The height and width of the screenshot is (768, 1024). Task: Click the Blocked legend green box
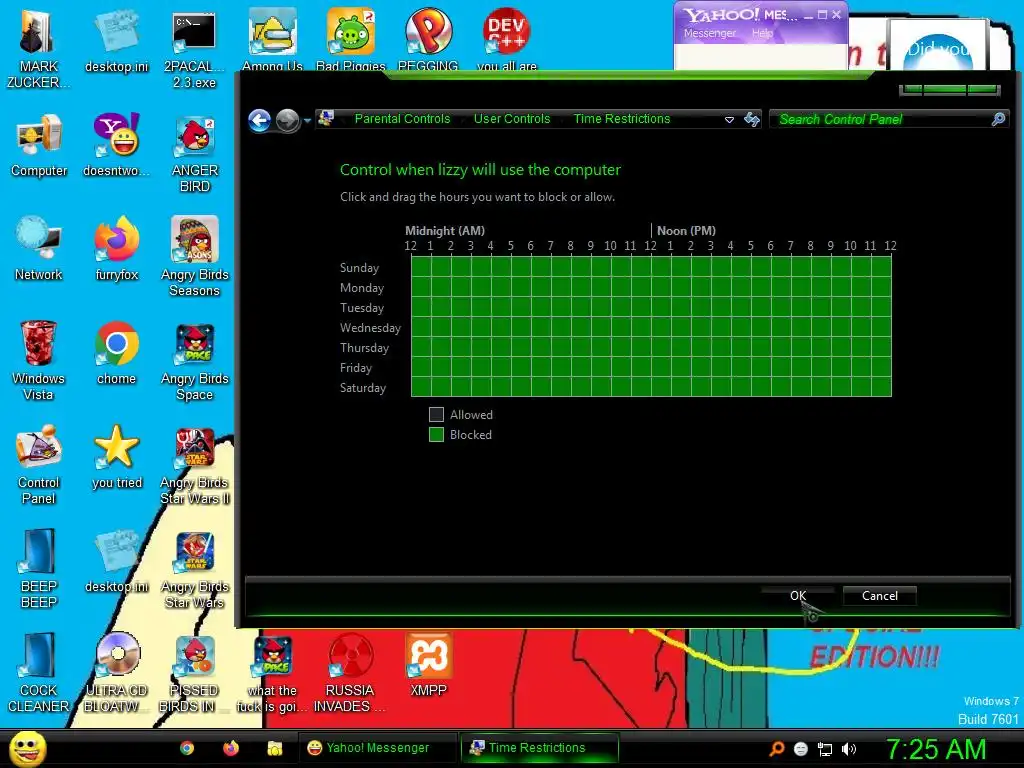(x=436, y=435)
